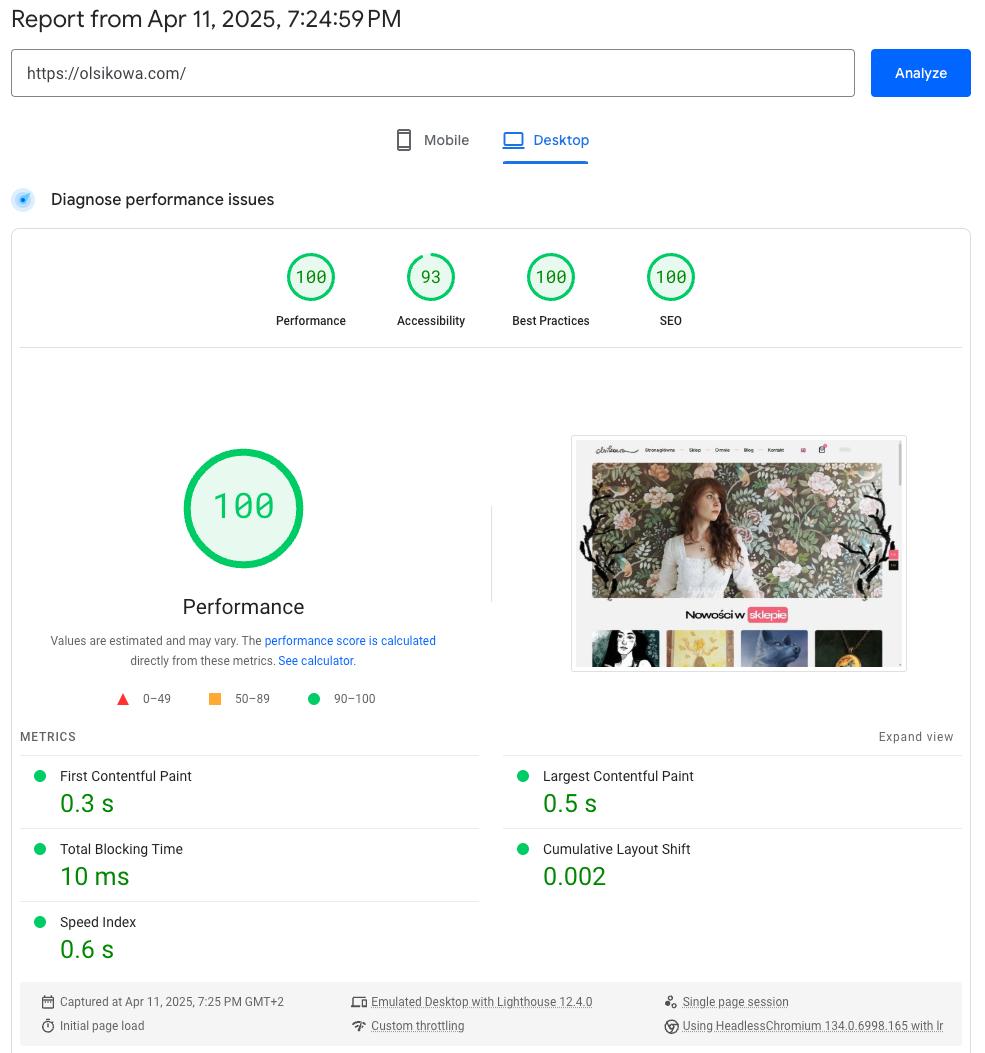
Task: Click the Best Practices score gauge
Action: tap(551, 278)
